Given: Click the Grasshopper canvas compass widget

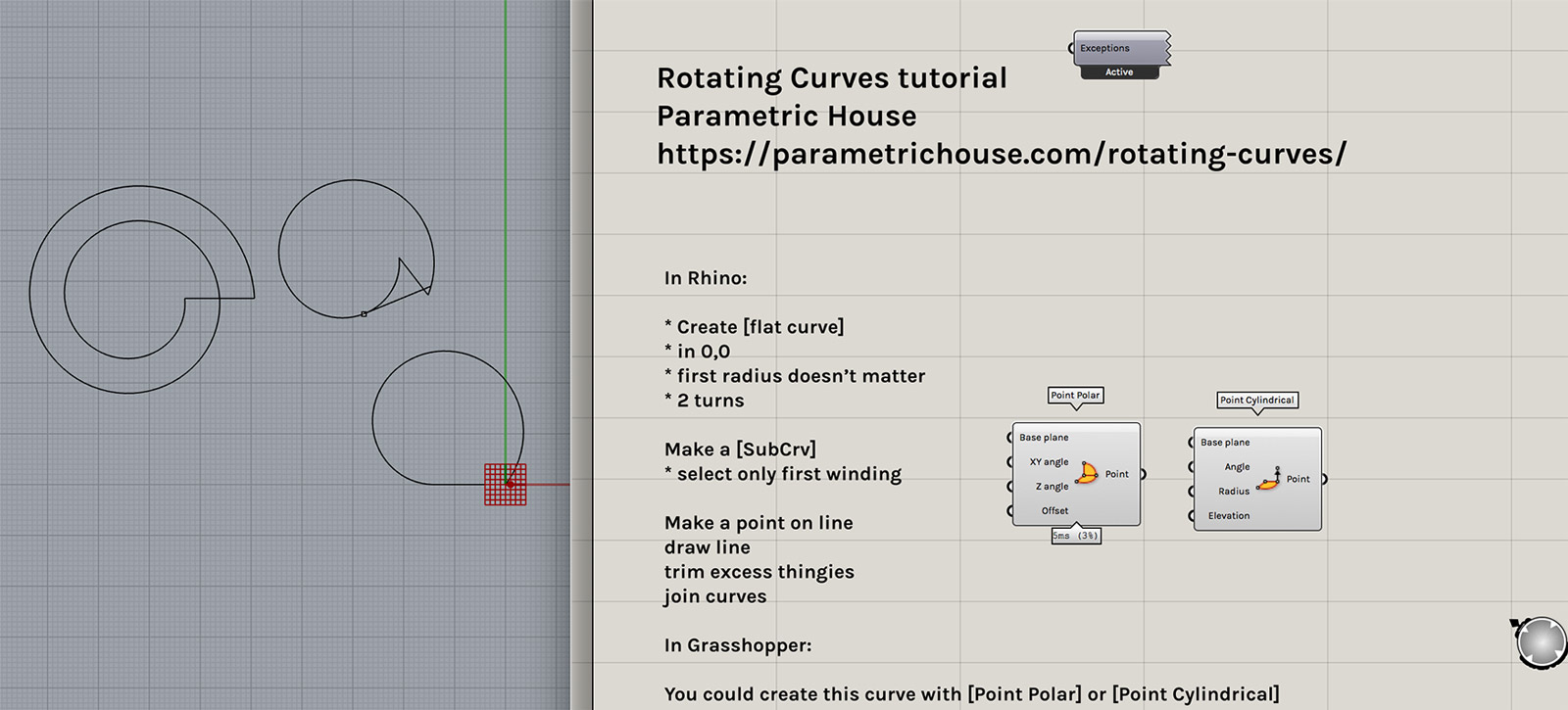Looking at the screenshot, I should tap(1541, 642).
